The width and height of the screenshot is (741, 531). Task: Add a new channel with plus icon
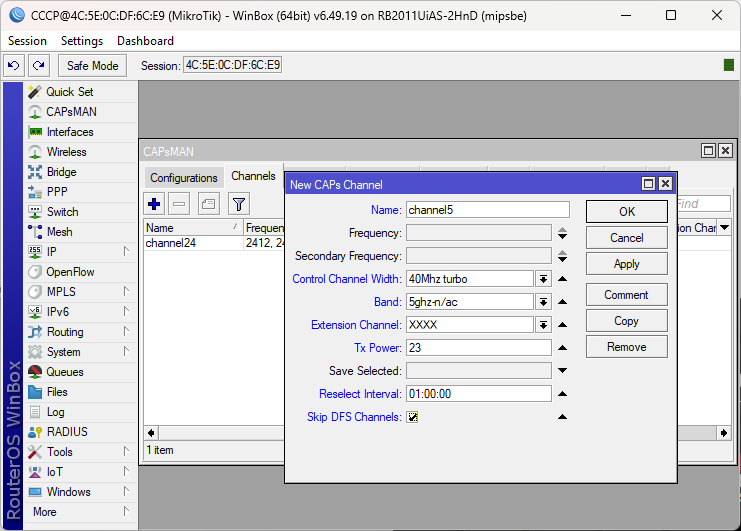click(x=154, y=204)
